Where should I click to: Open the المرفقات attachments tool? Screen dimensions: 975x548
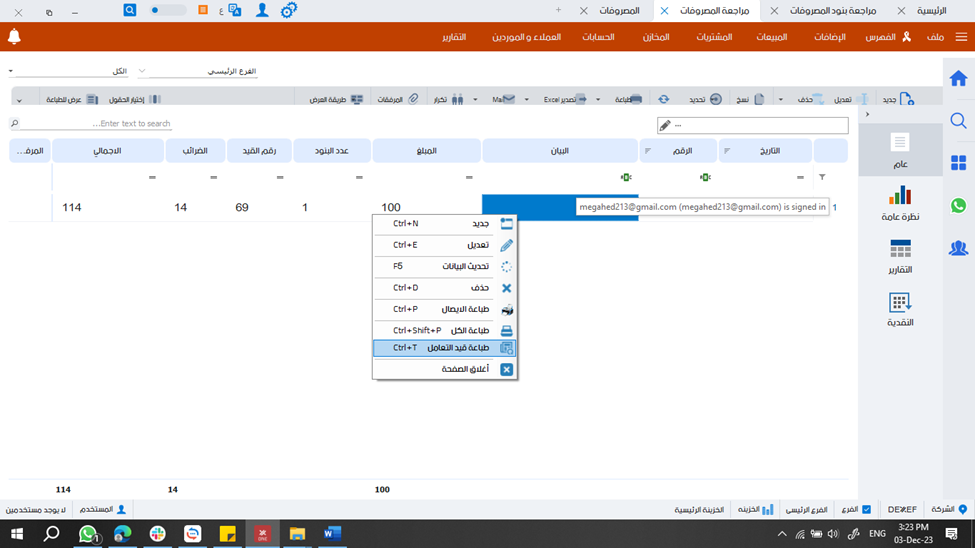tap(398, 100)
